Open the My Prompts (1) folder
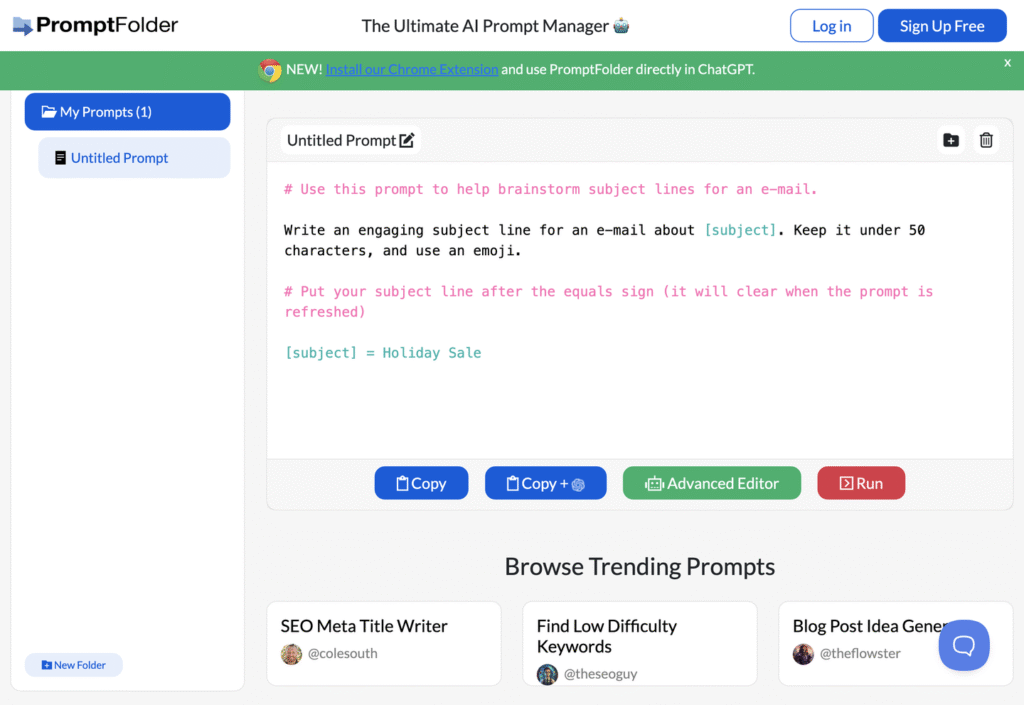 pos(127,112)
